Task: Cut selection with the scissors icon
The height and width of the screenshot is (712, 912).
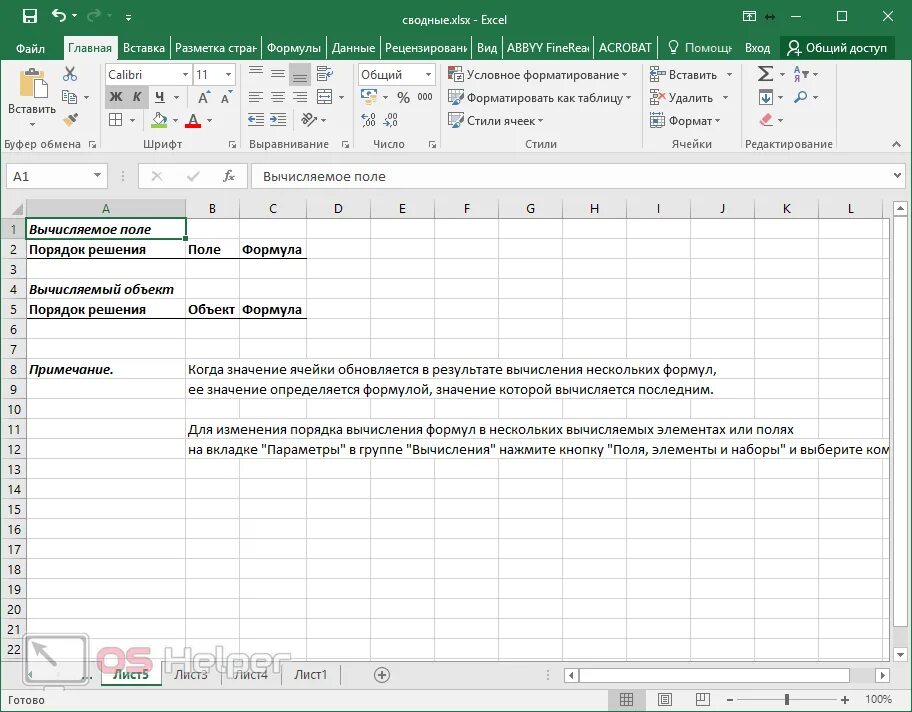Action: pos(70,74)
